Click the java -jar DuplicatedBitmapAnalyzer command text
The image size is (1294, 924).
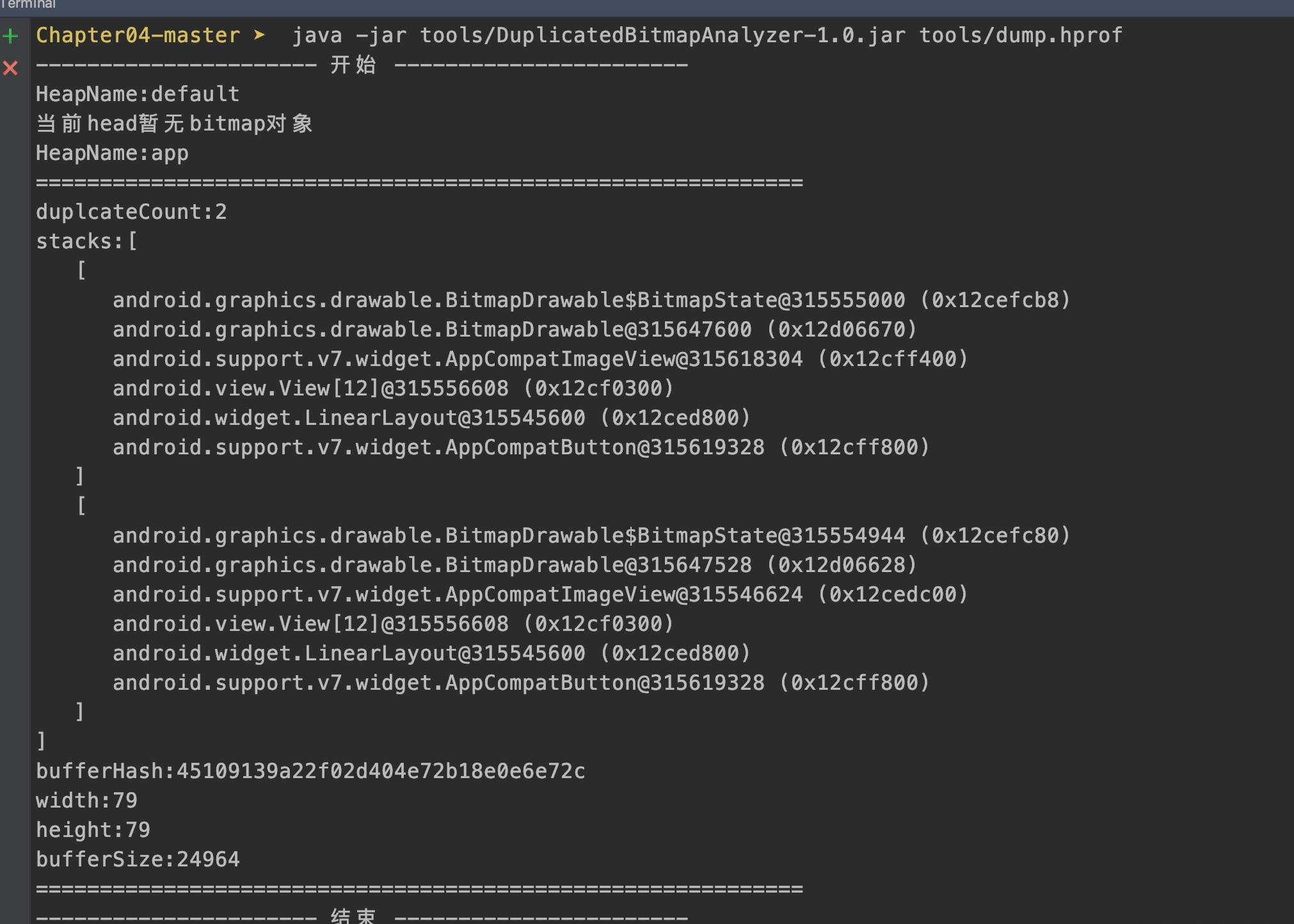(x=707, y=36)
